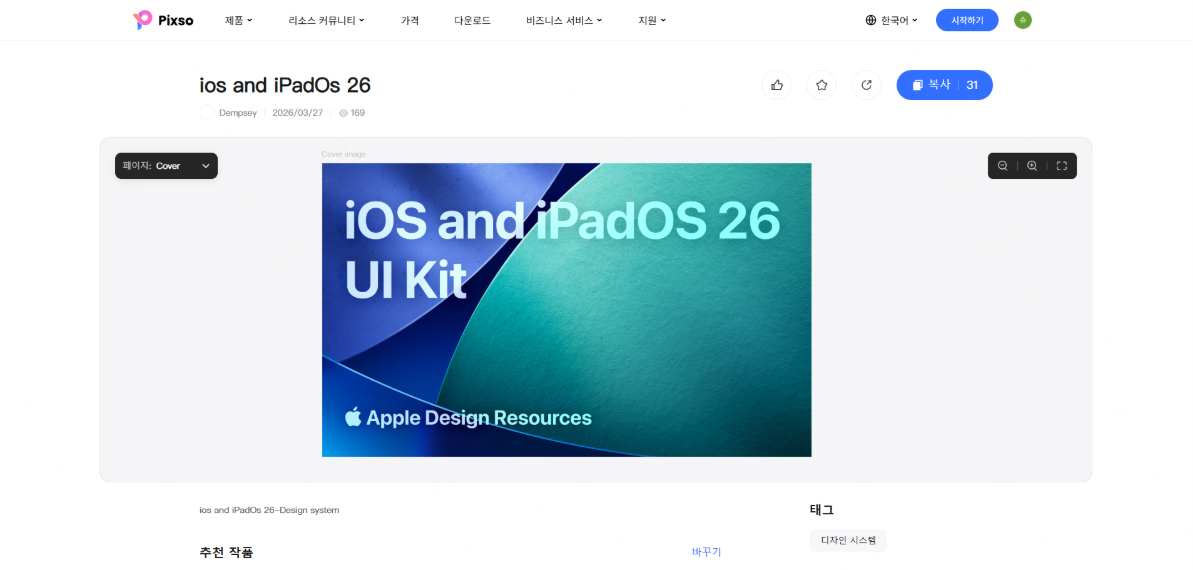Expand 리소스 커뮤니티 menu
The image size is (1193, 570).
pos(326,21)
